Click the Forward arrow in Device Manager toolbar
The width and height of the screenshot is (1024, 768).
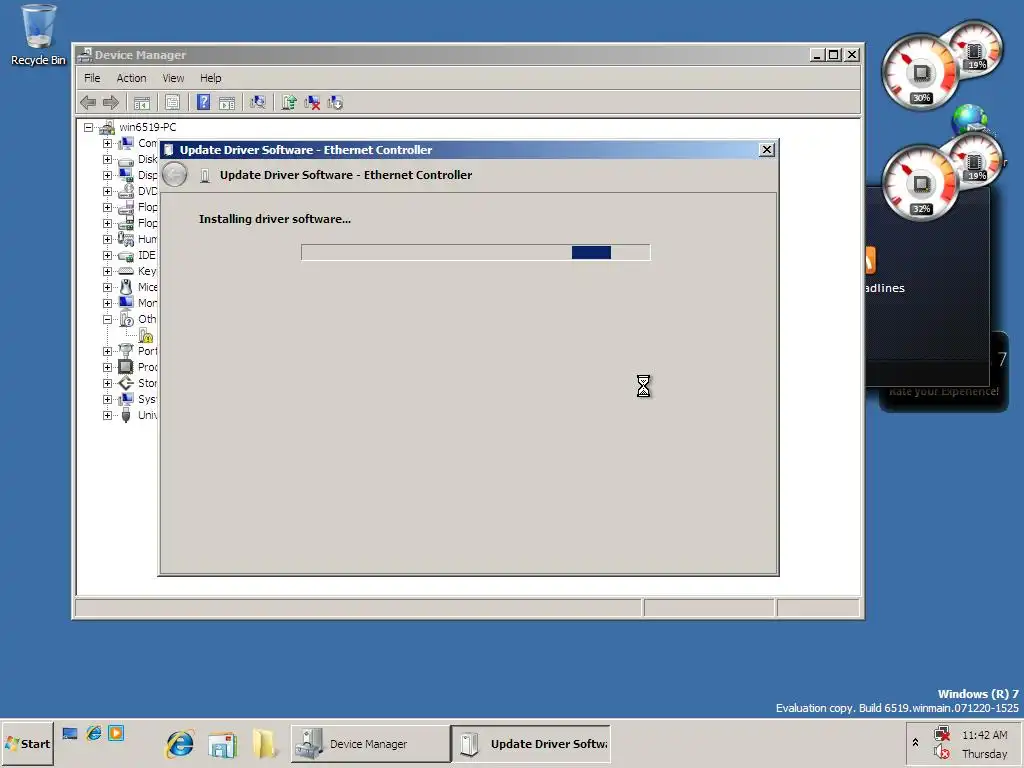click(x=111, y=103)
